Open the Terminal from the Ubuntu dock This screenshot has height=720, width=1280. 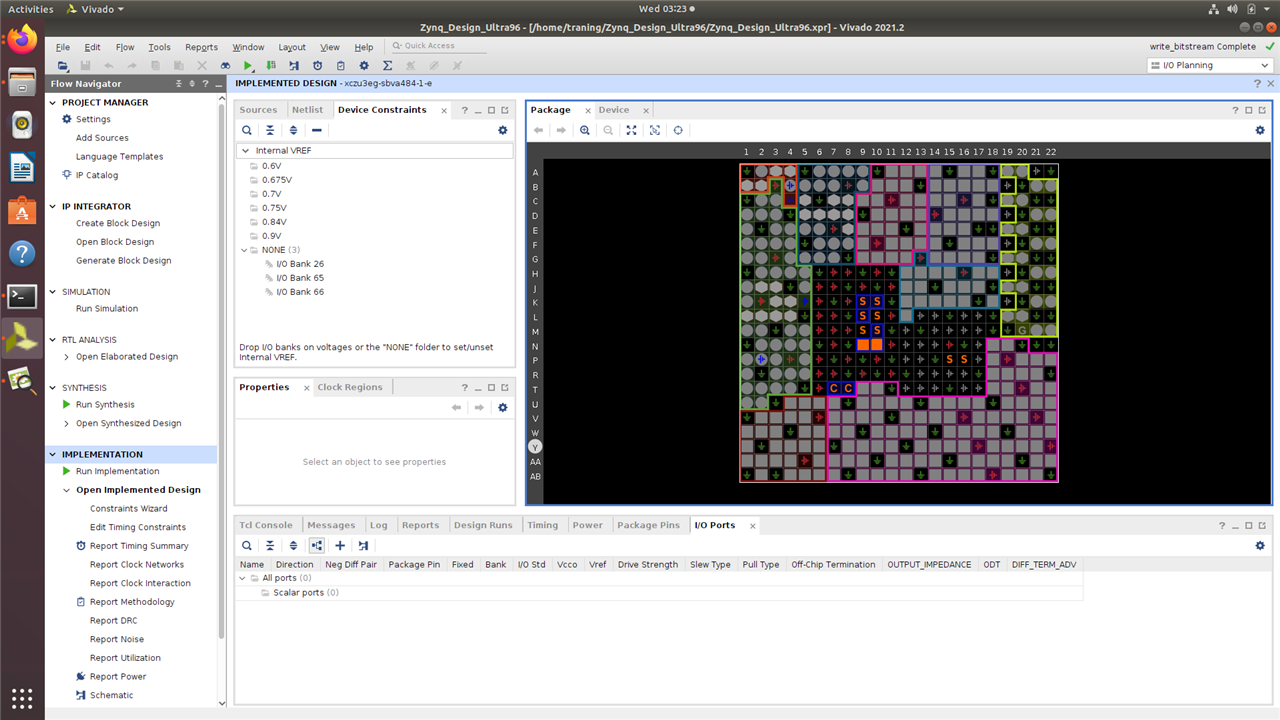[22, 296]
